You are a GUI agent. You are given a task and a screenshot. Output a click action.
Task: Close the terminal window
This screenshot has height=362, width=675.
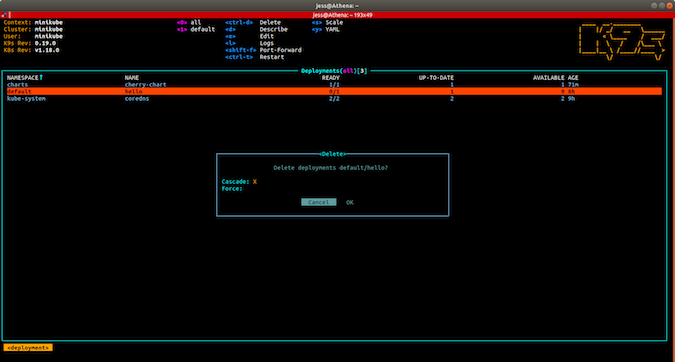[x=669, y=6]
